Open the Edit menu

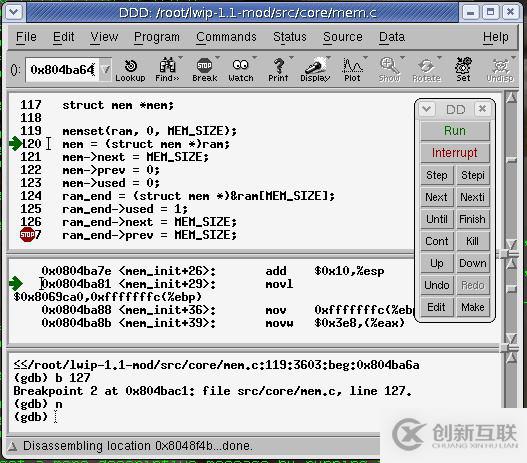click(64, 37)
